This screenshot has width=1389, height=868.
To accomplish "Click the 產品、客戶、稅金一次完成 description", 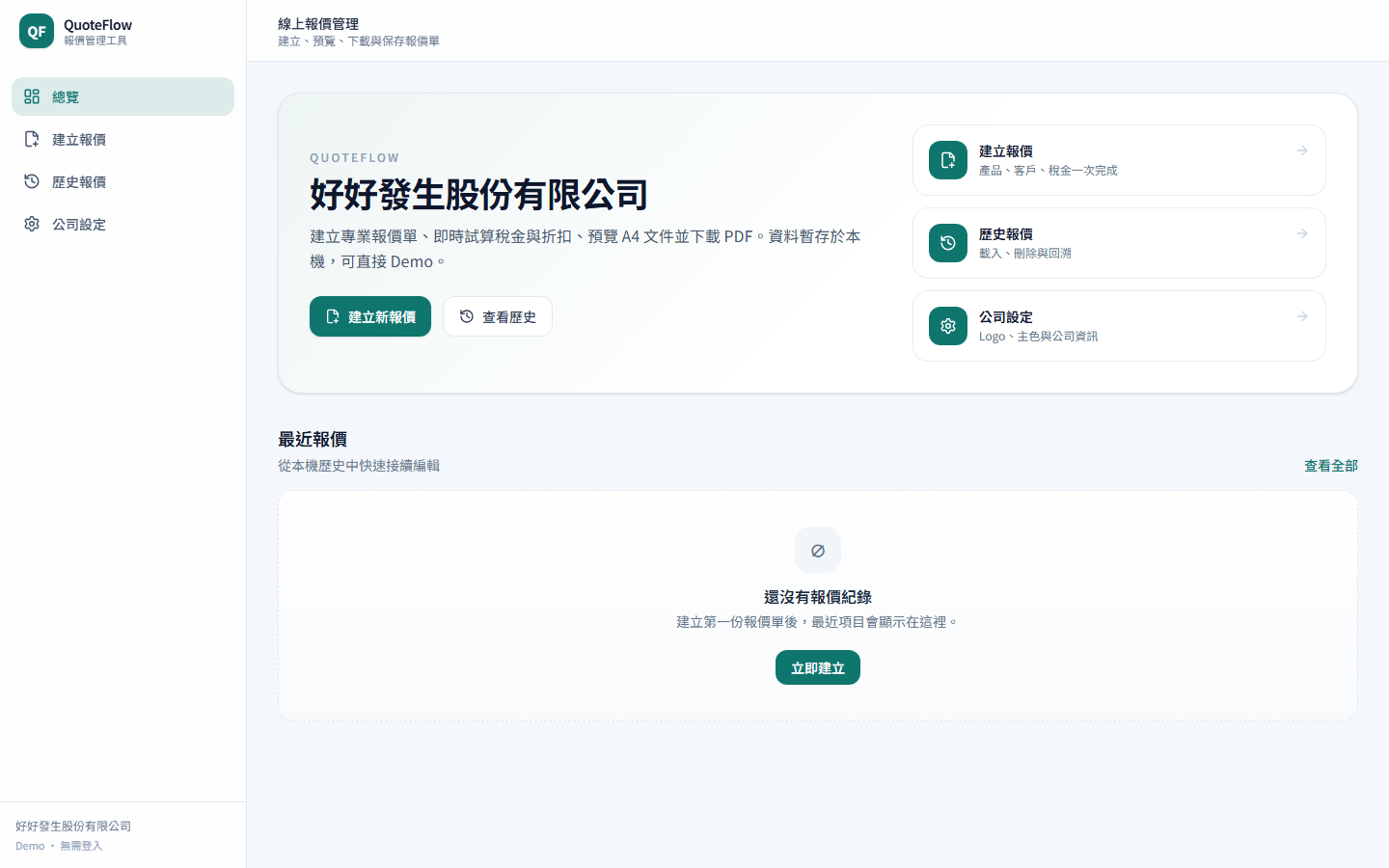I will pyautogui.click(x=1049, y=171).
